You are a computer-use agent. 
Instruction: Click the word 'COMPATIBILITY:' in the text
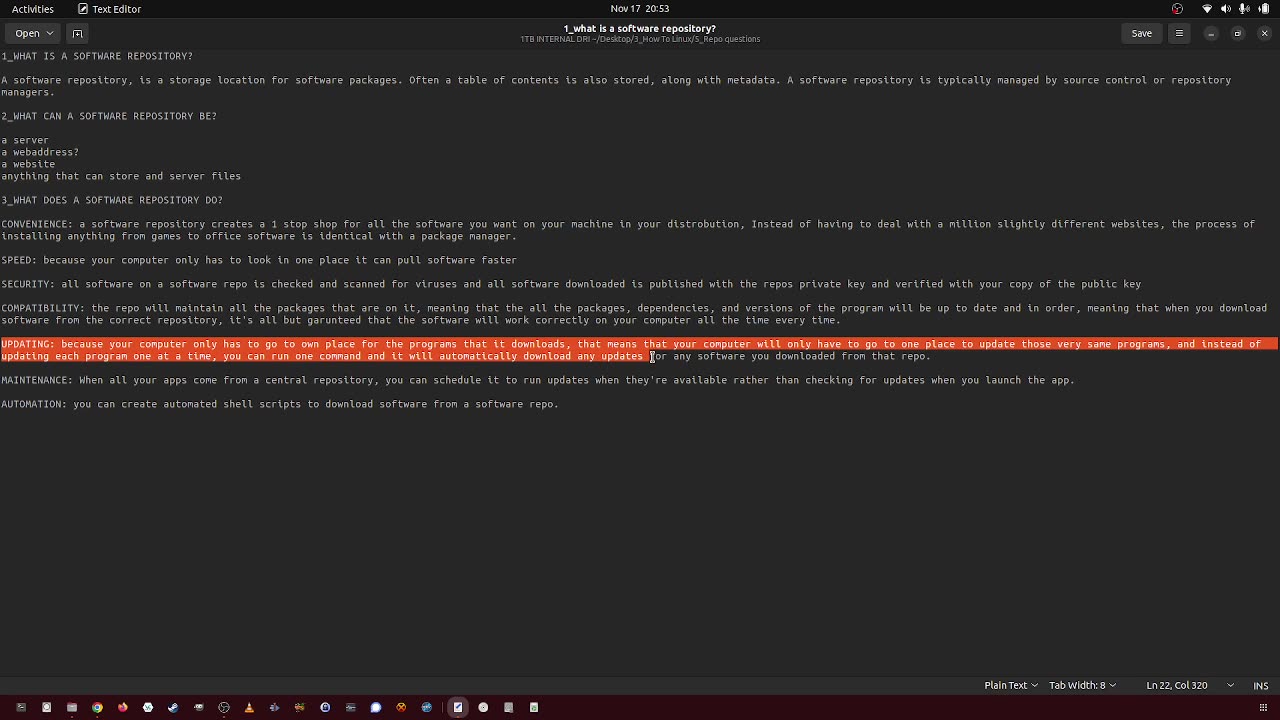click(x=43, y=308)
